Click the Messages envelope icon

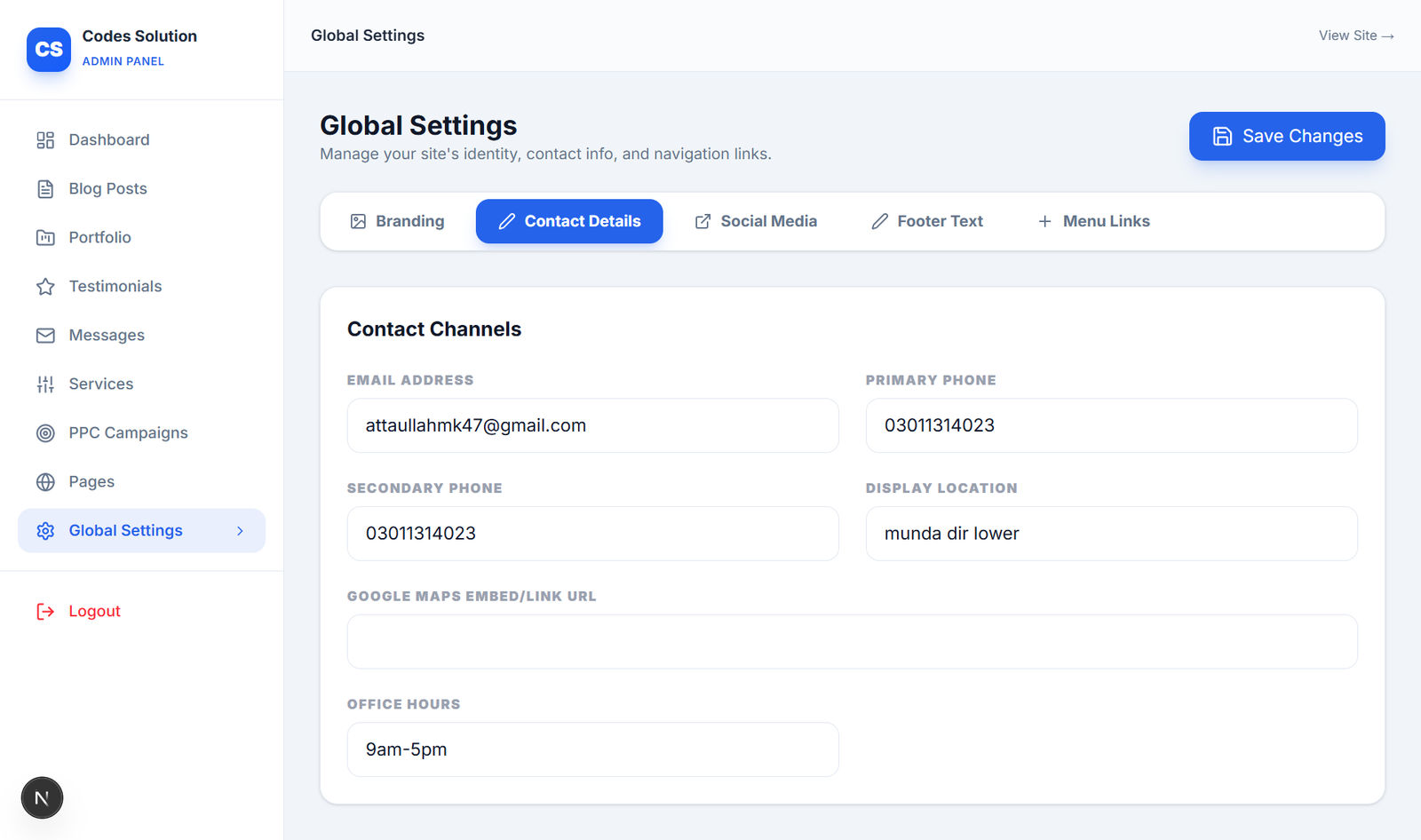point(45,336)
